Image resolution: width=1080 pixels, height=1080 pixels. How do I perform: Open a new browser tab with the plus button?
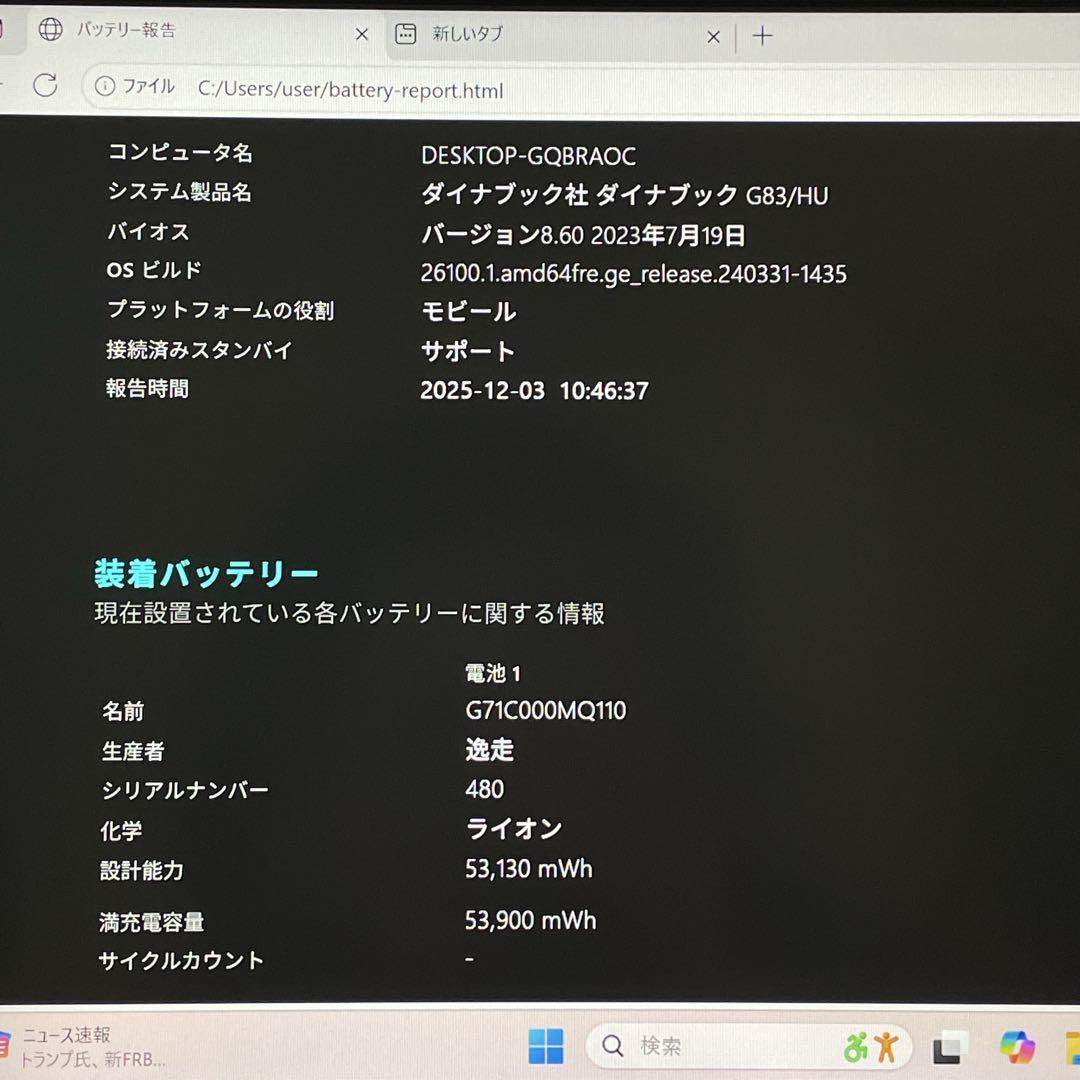pos(762,36)
